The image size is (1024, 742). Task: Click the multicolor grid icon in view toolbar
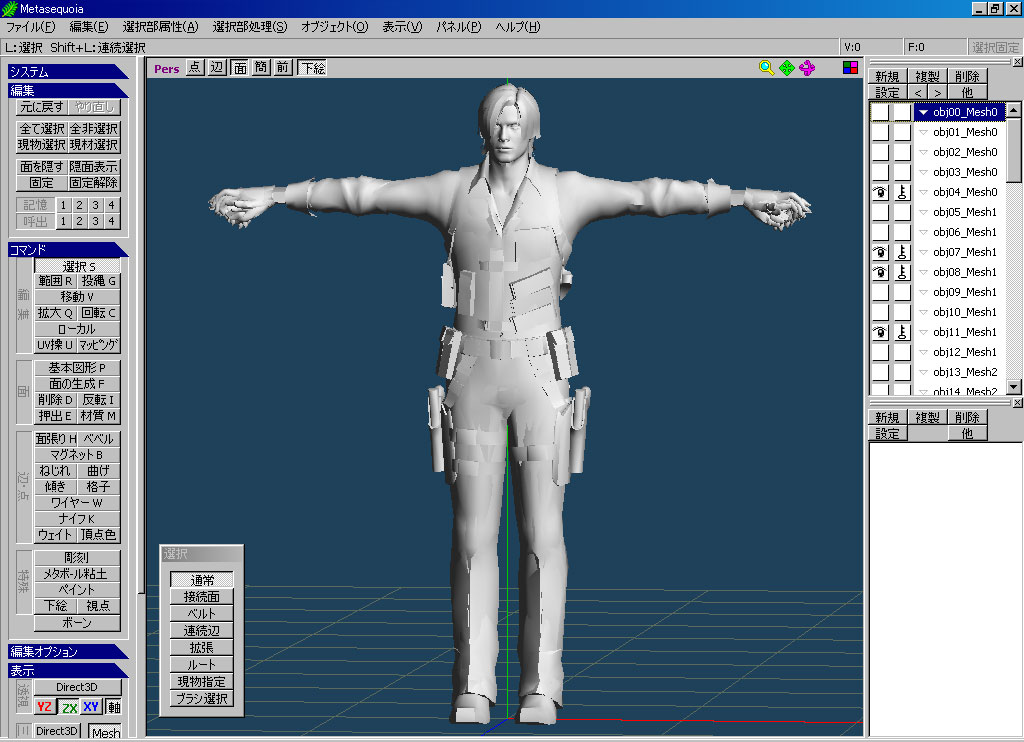[850, 67]
